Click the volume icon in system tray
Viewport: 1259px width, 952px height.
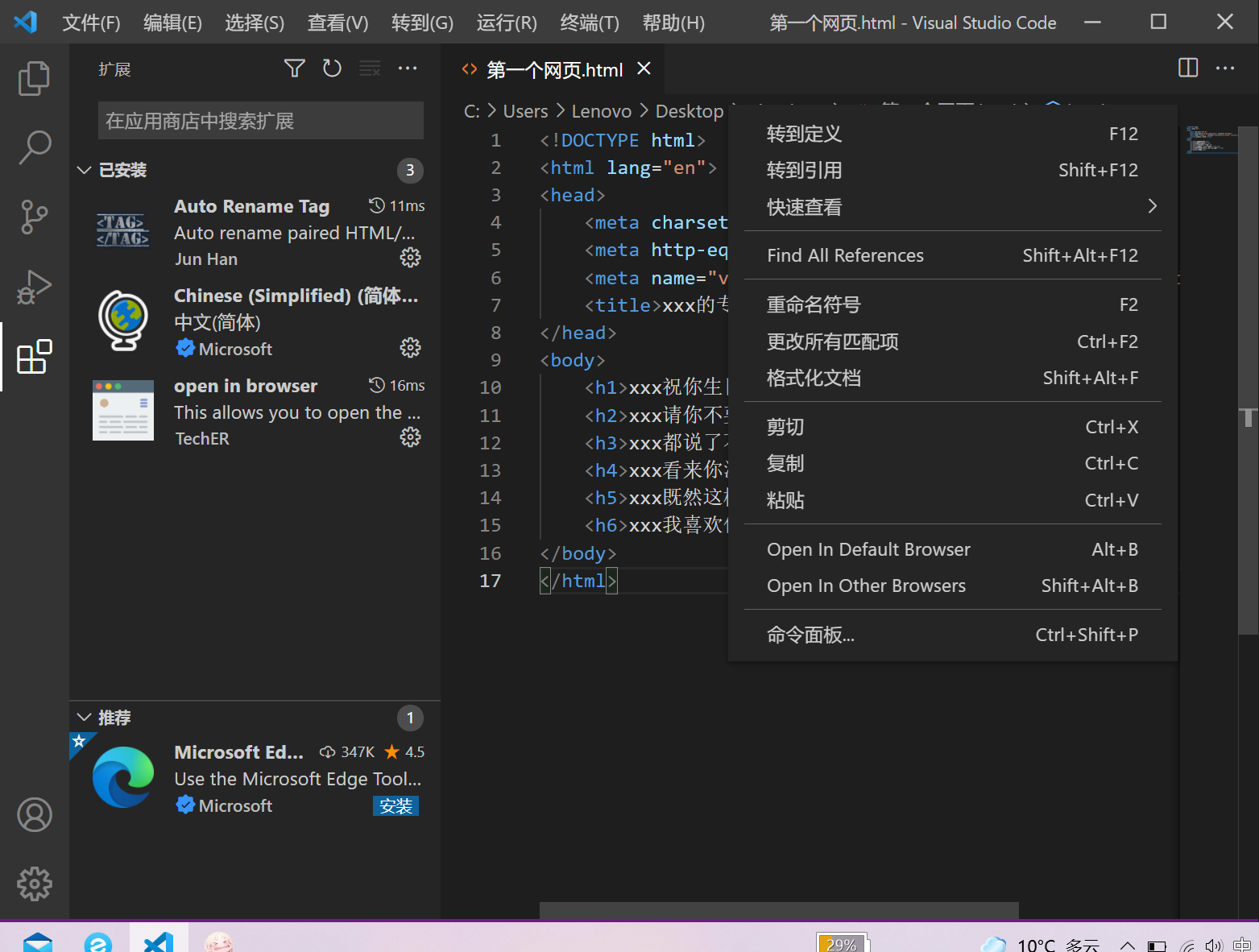click(x=1214, y=946)
